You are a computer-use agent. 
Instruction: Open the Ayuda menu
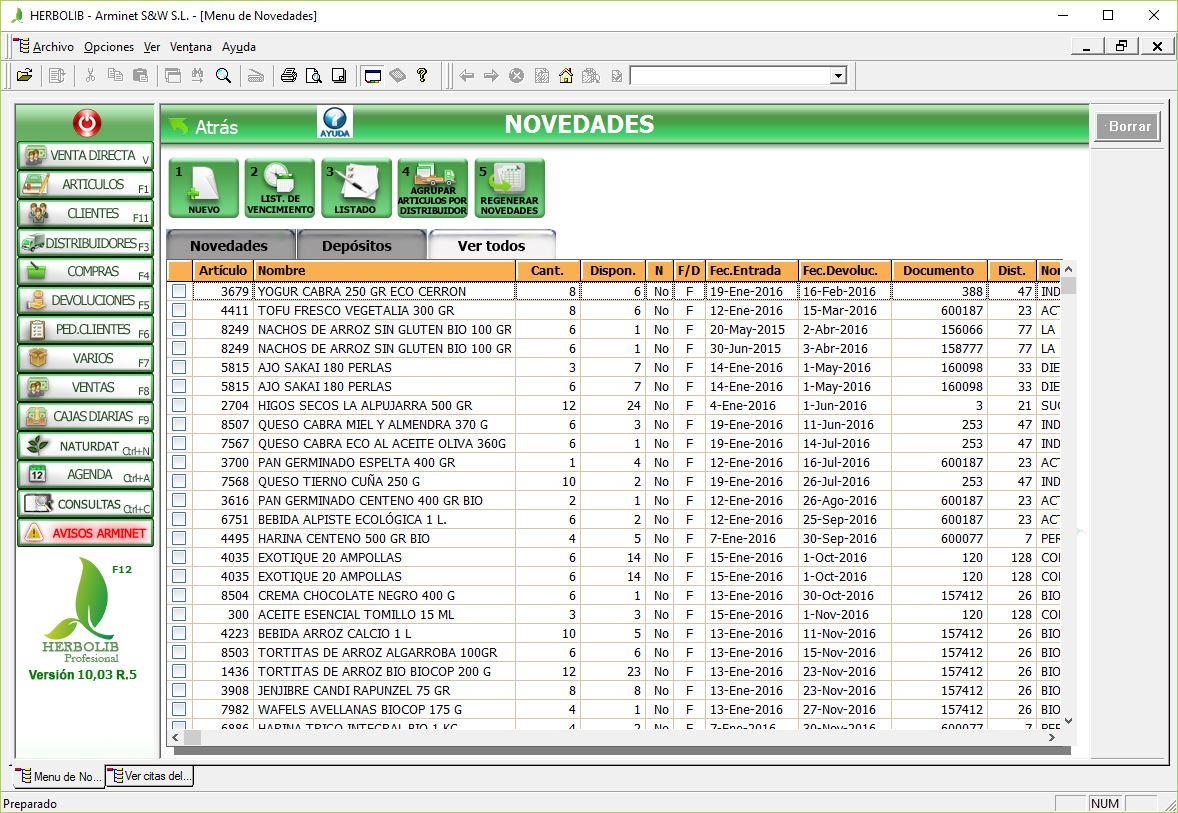coord(239,47)
